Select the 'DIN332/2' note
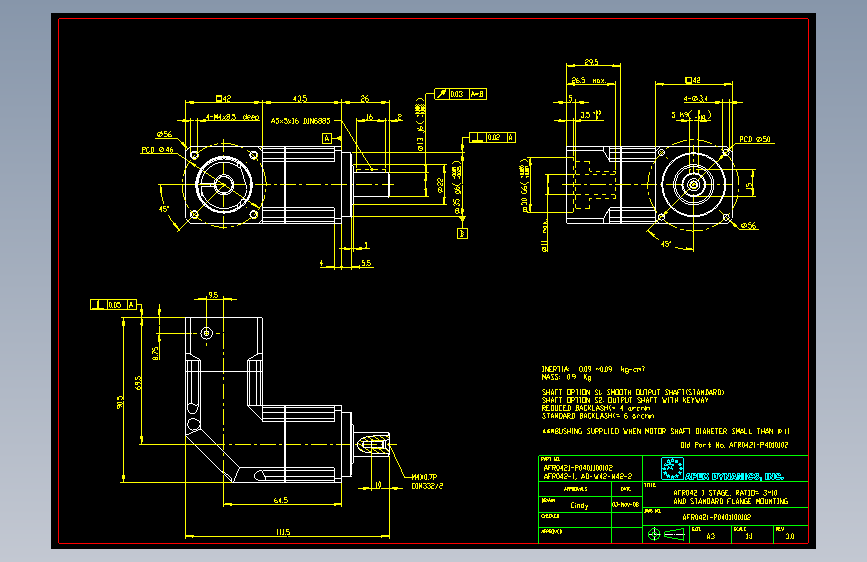Viewport: 867px width, 562px height. tap(427, 486)
